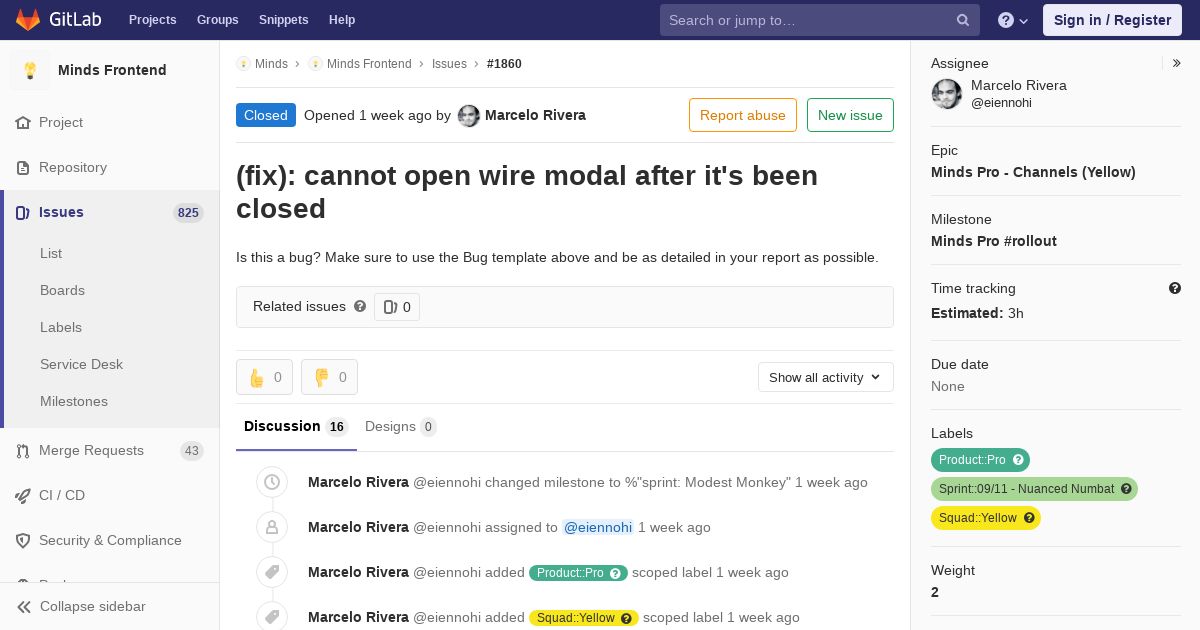
Task: Open the Issues List sidebar link
Action: [51, 253]
